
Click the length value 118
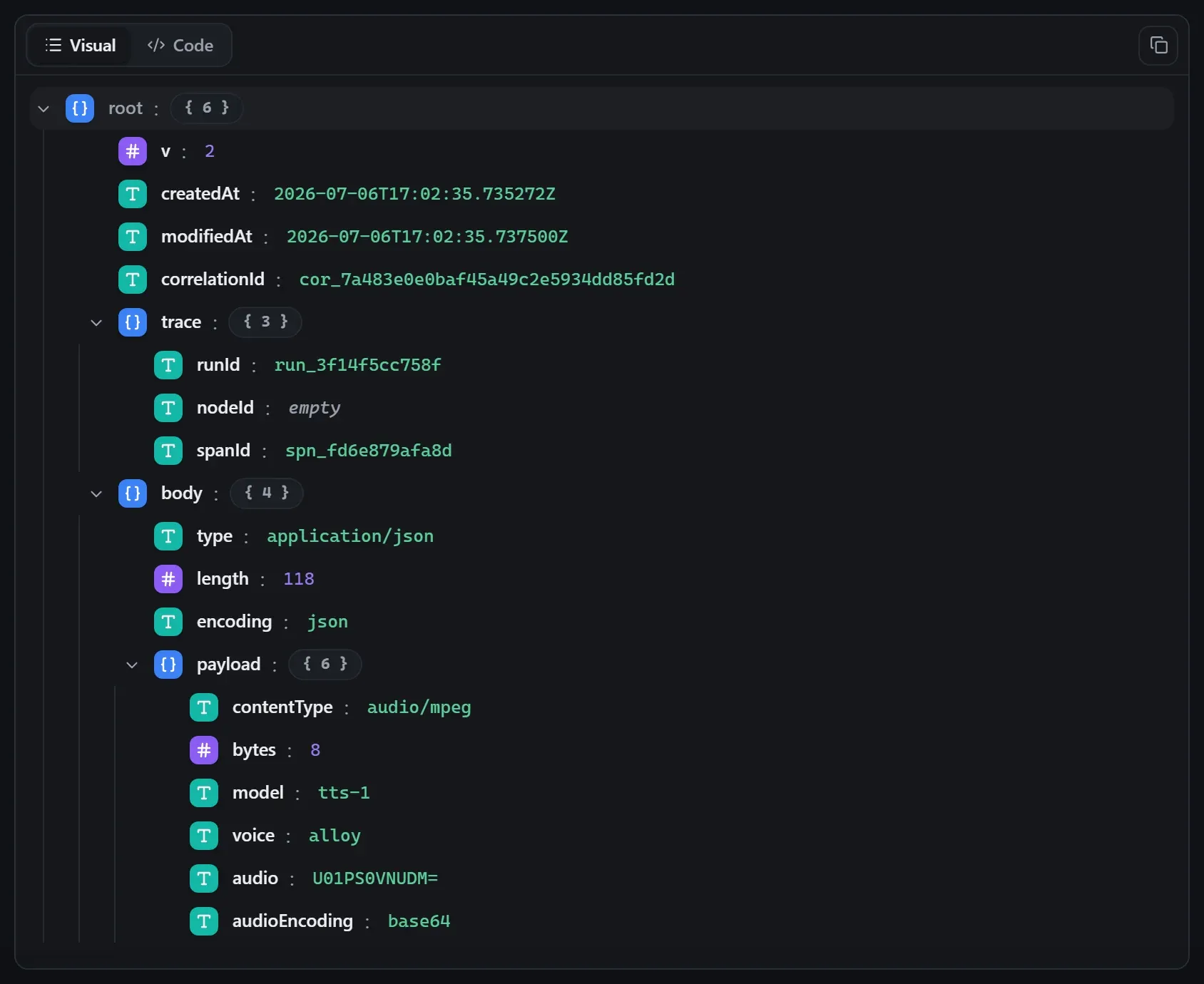point(299,579)
